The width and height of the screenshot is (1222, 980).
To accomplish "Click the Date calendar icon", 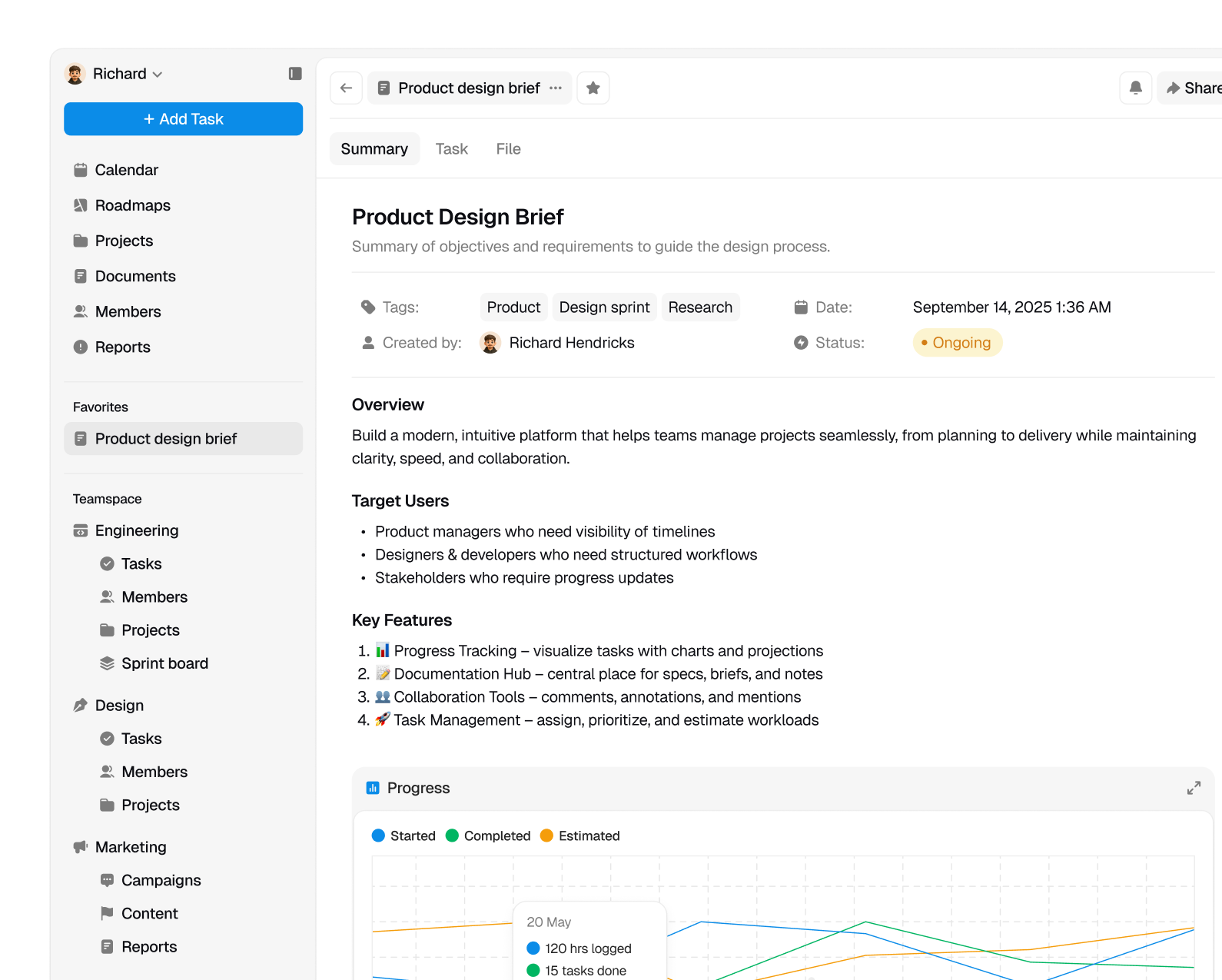I will coord(801,307).
